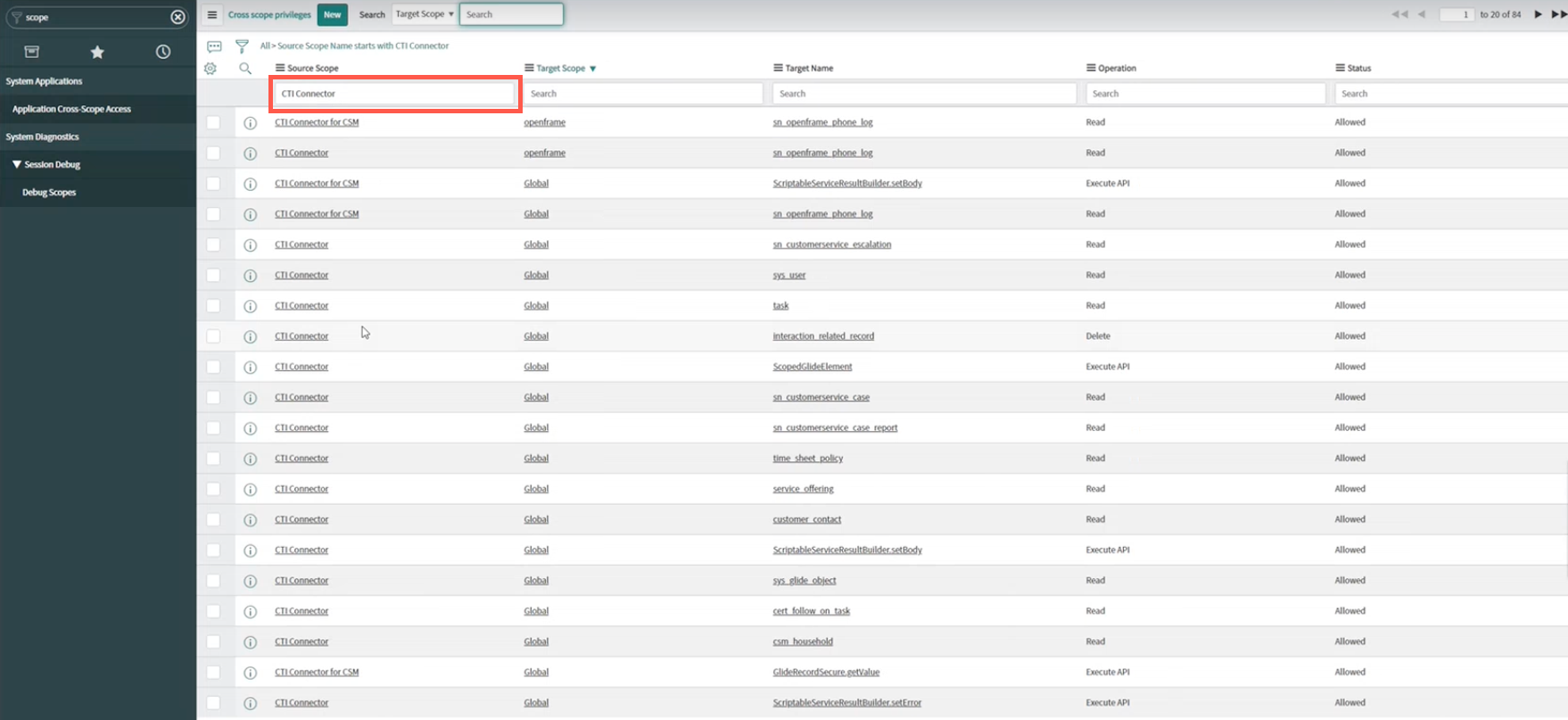Open the csm_household record link
The image size is (1568, 720).
tap(802, 641)
